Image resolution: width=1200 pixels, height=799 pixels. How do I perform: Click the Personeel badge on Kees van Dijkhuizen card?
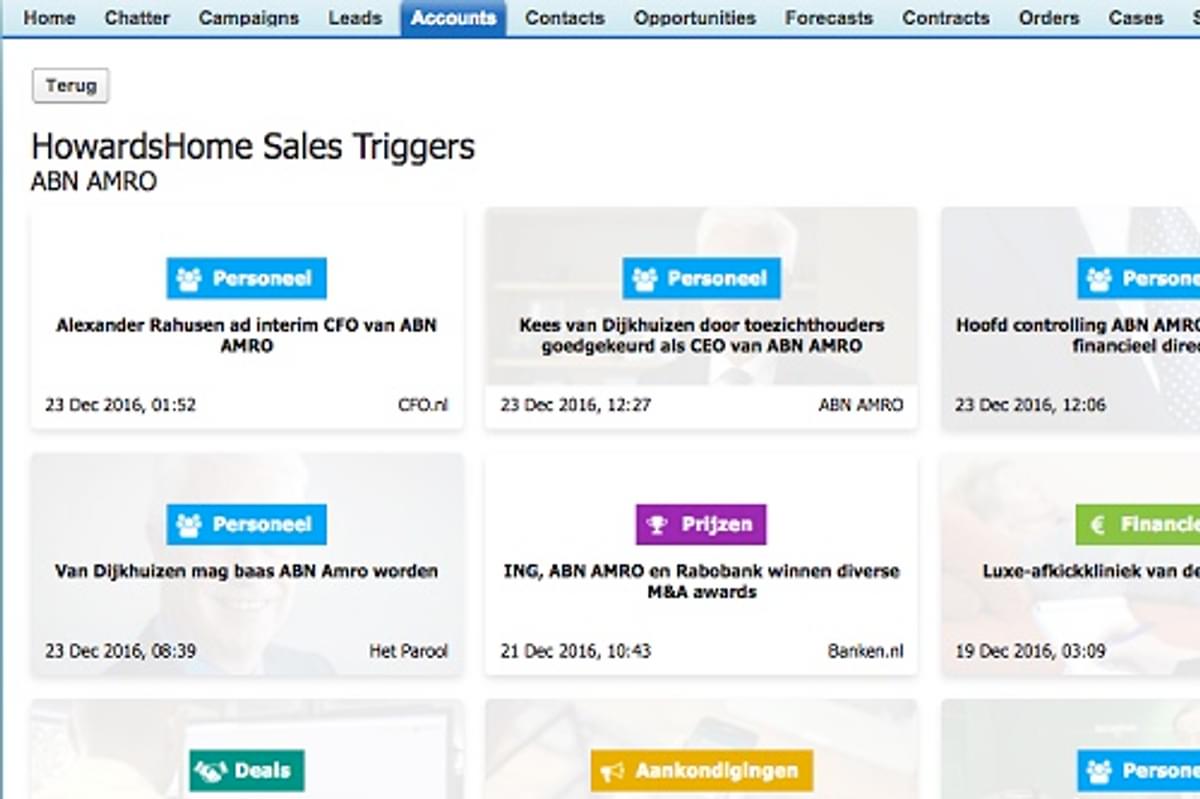(x=701, y=278)
